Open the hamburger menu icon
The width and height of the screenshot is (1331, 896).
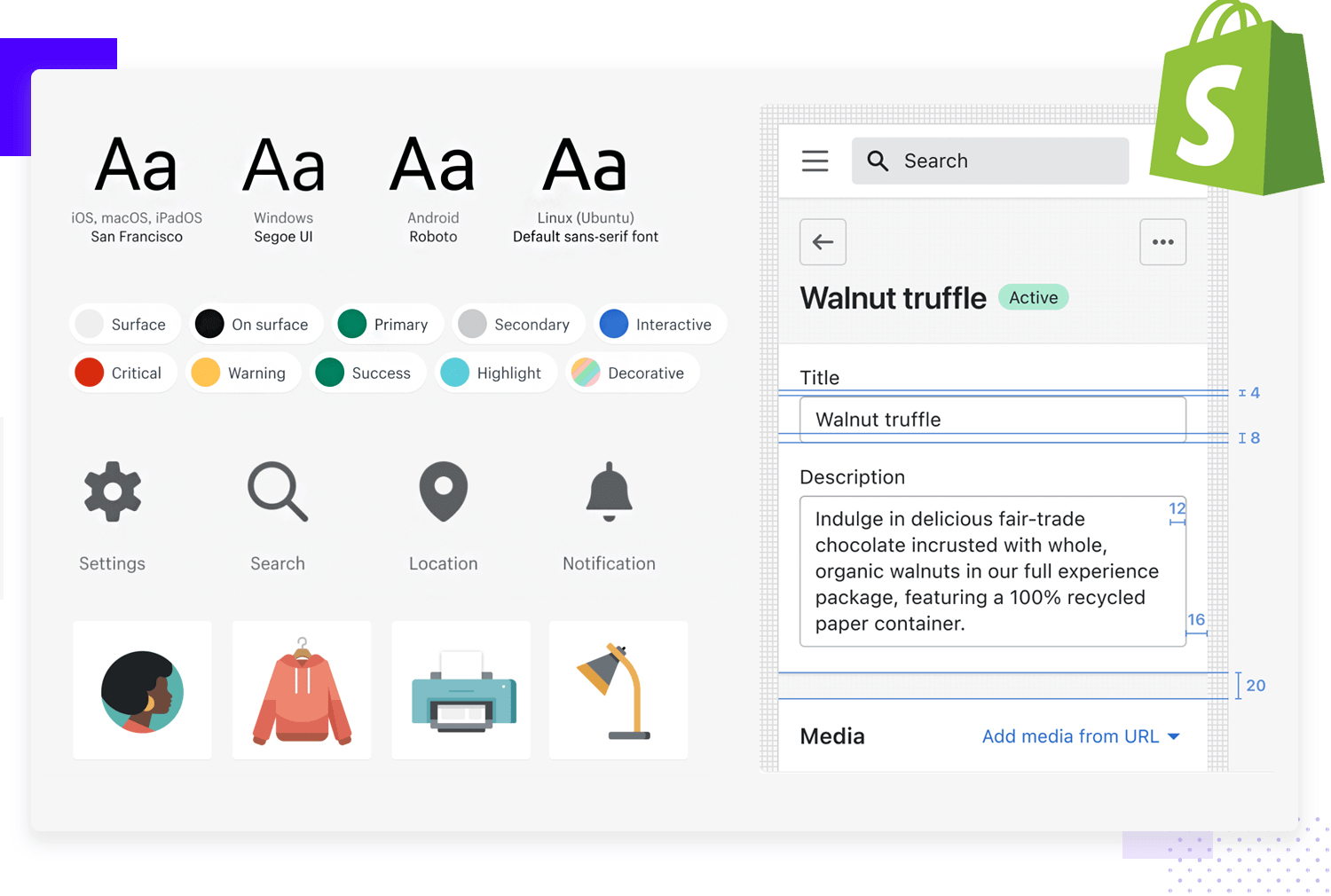pos(815,161)
